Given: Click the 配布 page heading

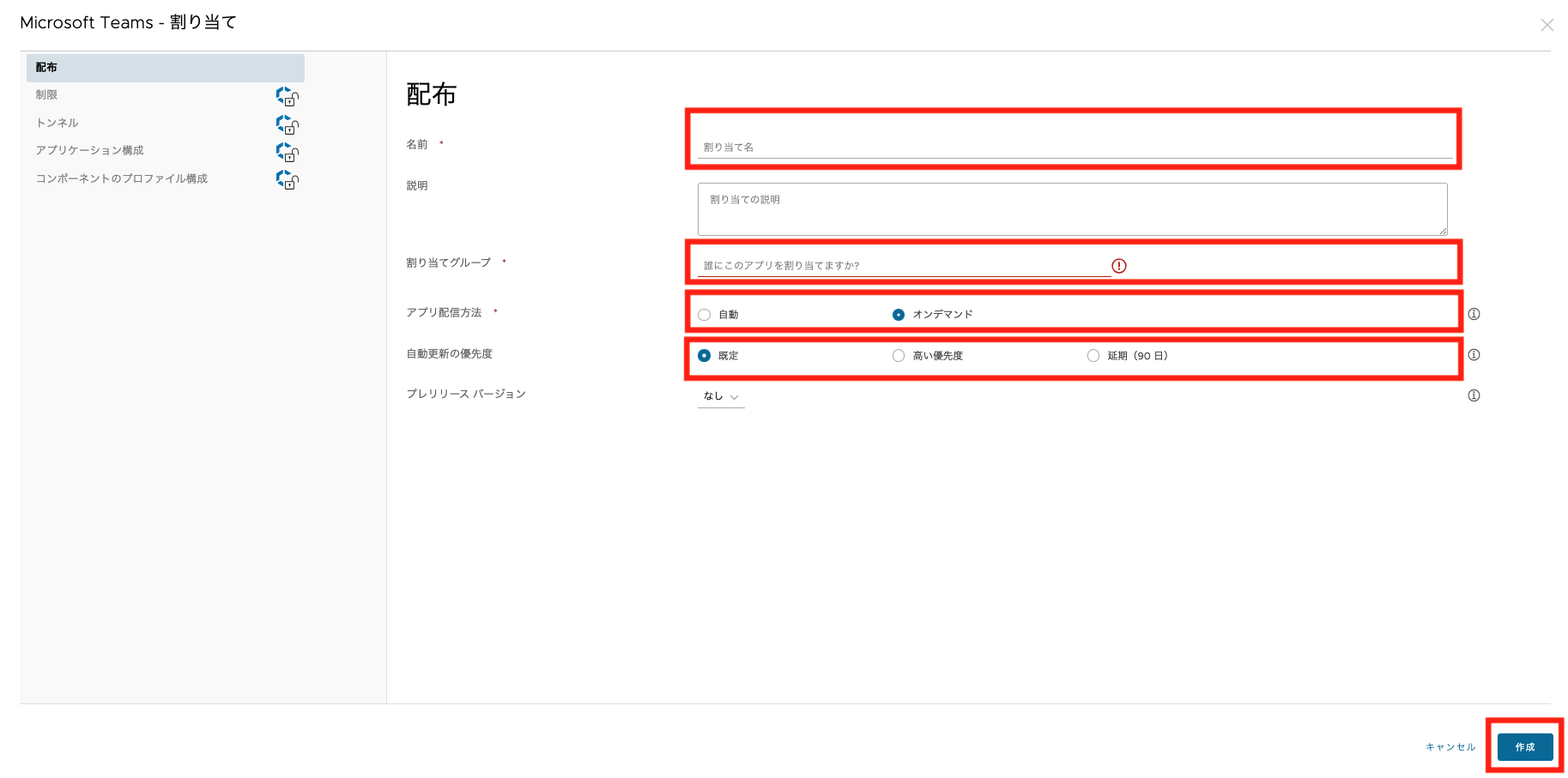Looking at the screenshot, I should (431, 94).
